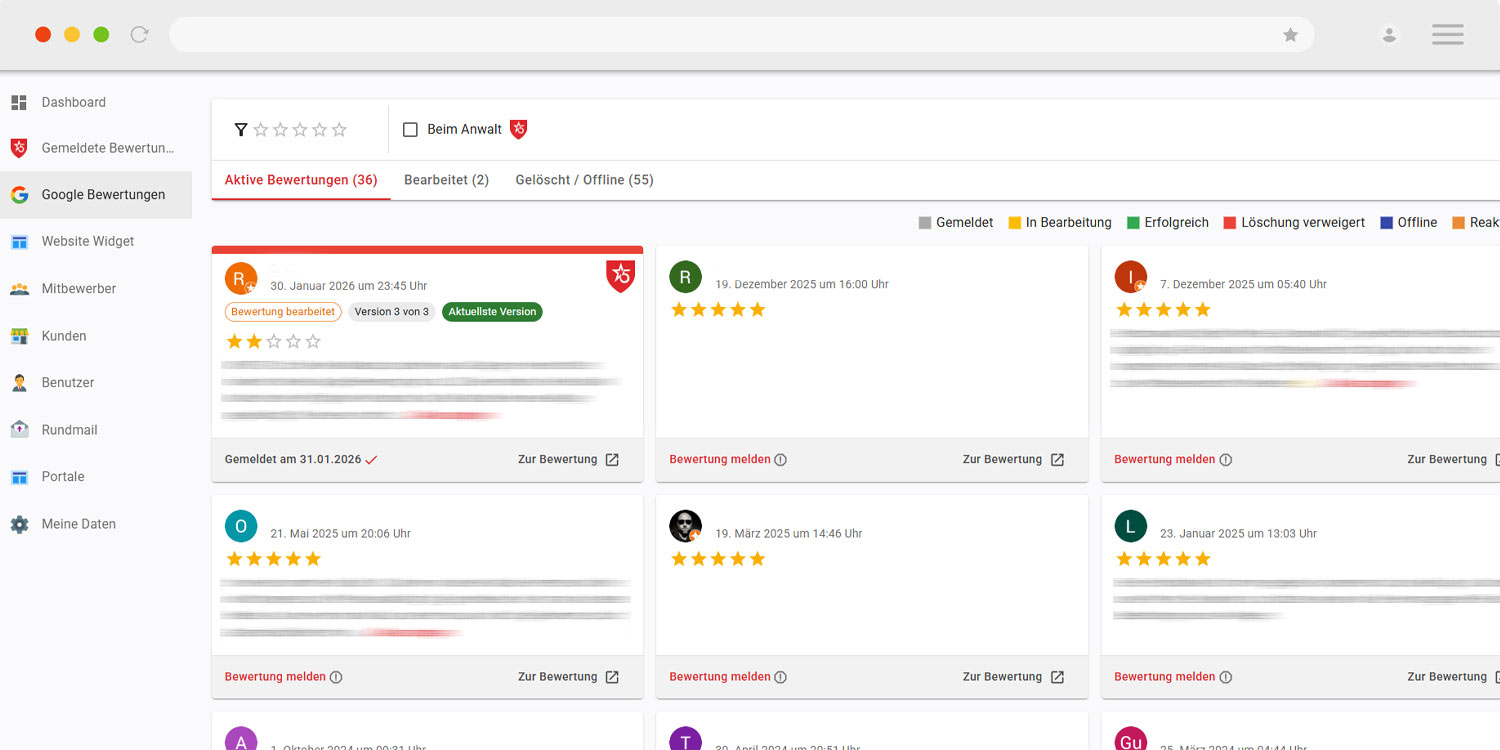Open the browser profile icon

(x=1389, y=35)
